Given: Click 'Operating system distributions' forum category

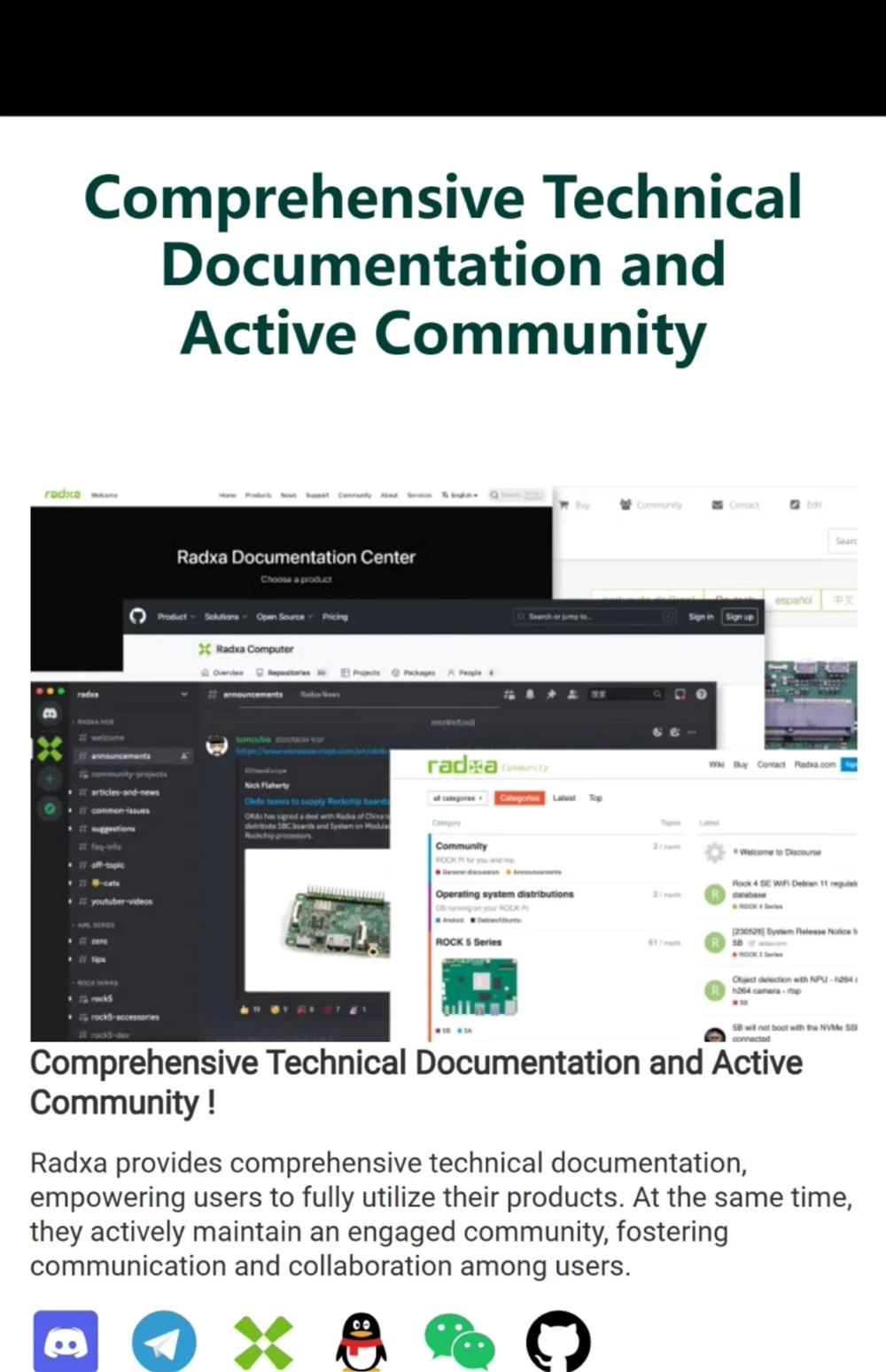Looking at the screenshot, I should coord(504,894).
